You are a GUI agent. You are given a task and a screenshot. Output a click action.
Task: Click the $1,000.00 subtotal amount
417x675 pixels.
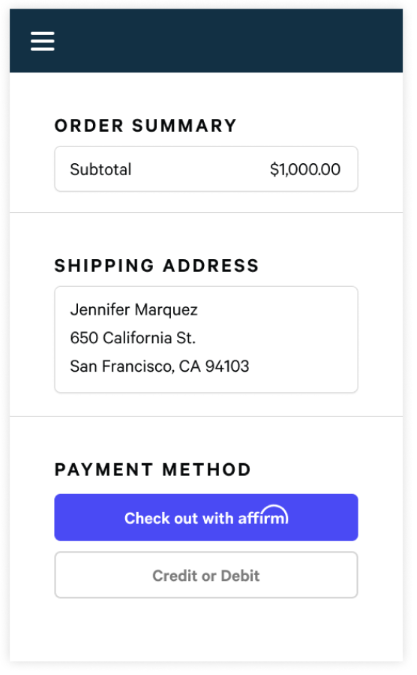tap(305, 169)
